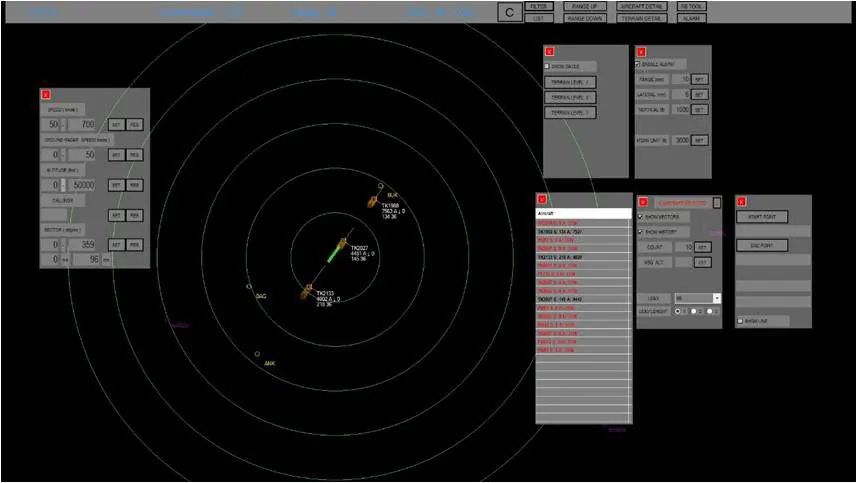857x483 pixels.
Task: Click the large C button in toolbar
Action: coord(509,12)
